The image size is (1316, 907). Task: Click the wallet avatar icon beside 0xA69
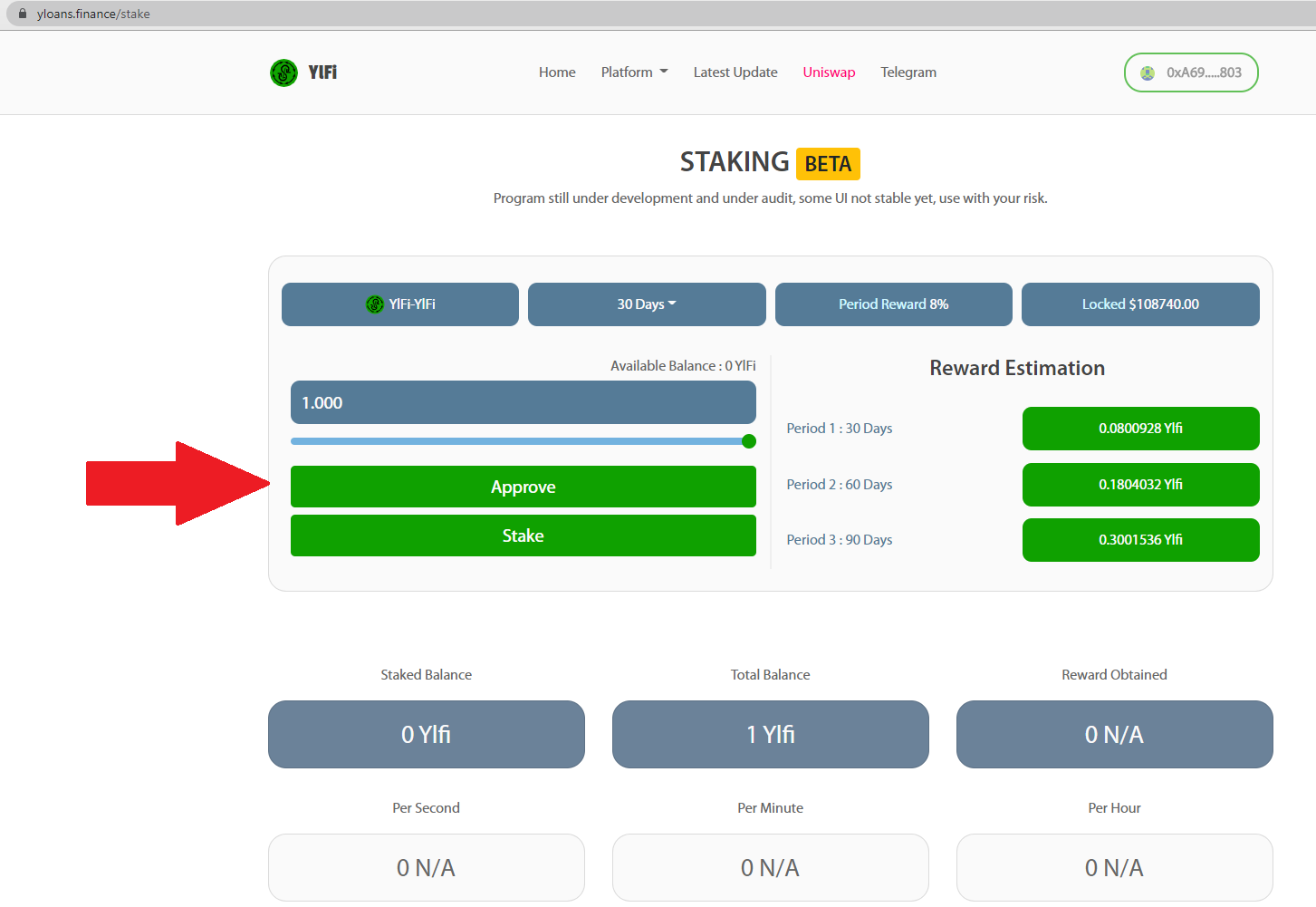tap(1148, 72)
